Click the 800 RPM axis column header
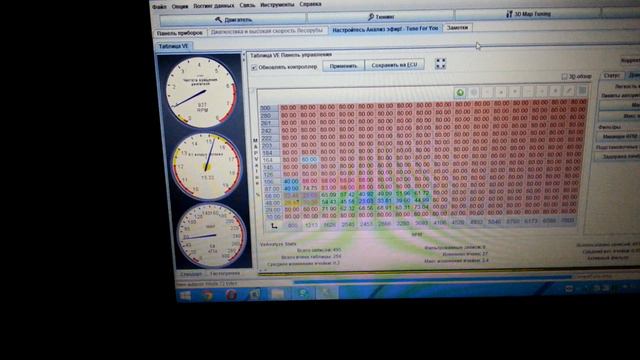Image resolution: width=640 pixels, height=360 pixels. coord(292,225)
